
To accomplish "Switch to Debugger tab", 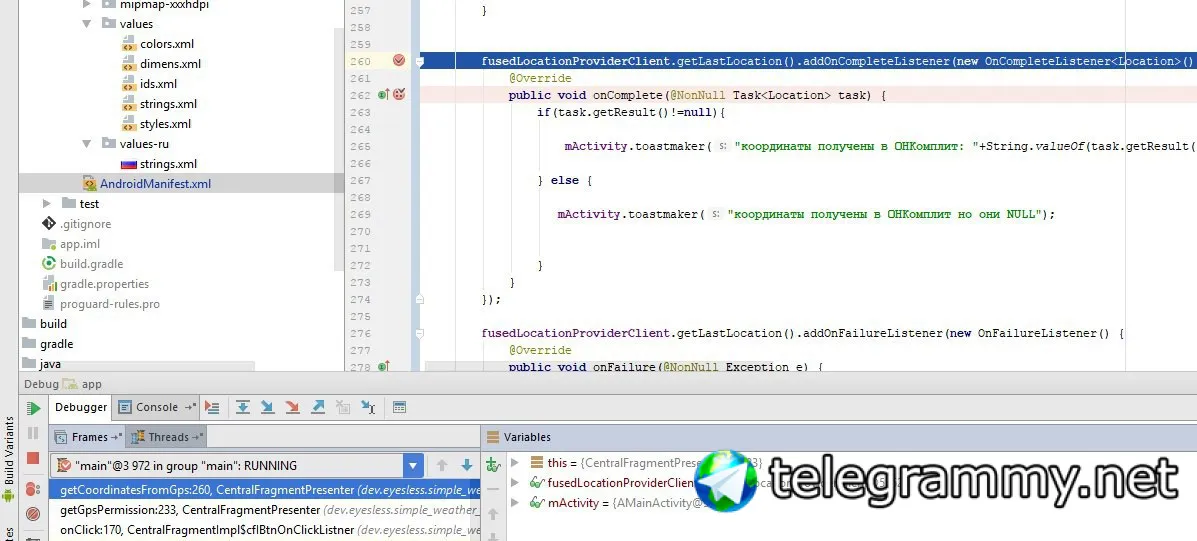I will [80, 407].
